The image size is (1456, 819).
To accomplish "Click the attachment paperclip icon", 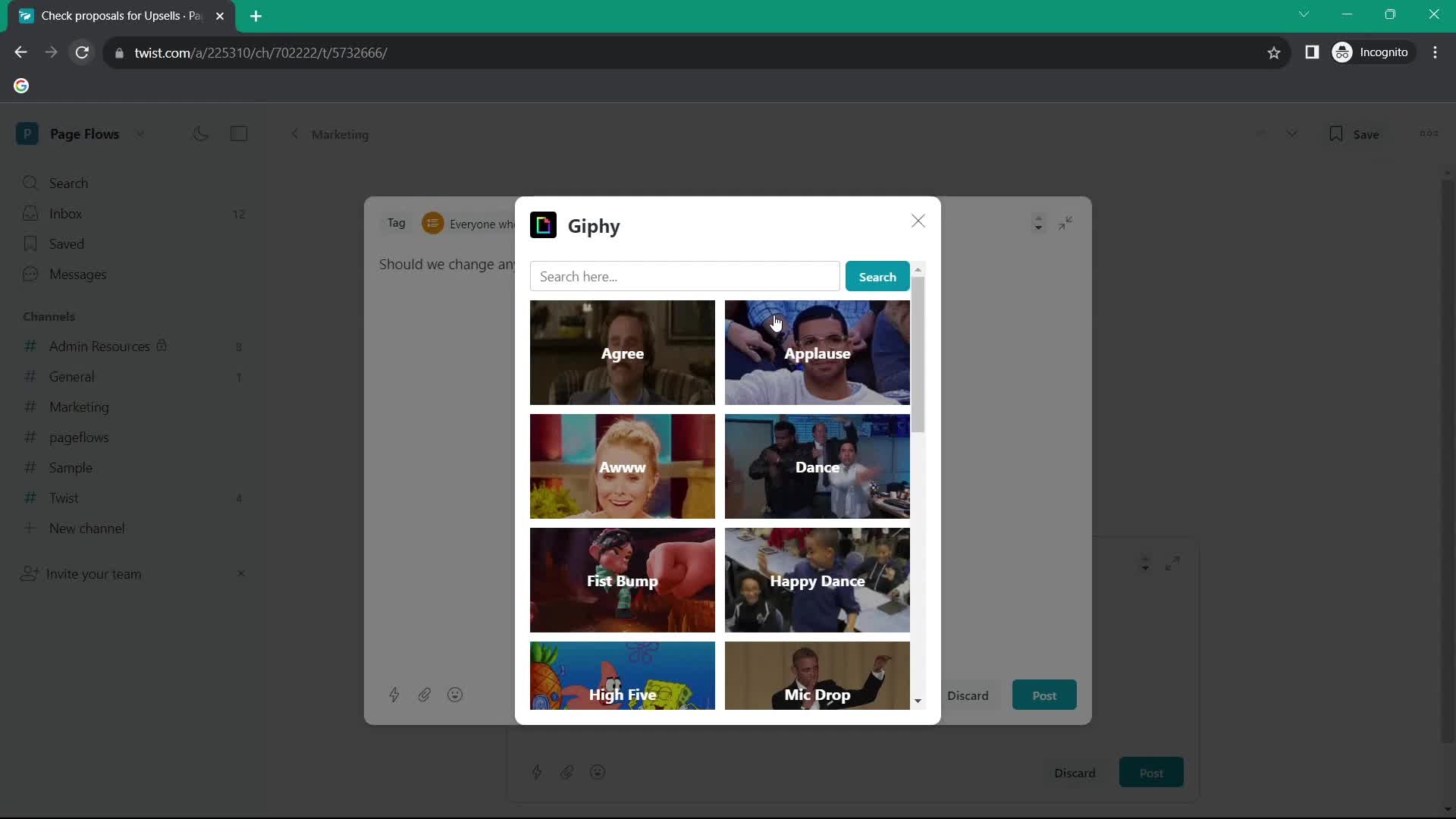I will [x=424, y=694].
